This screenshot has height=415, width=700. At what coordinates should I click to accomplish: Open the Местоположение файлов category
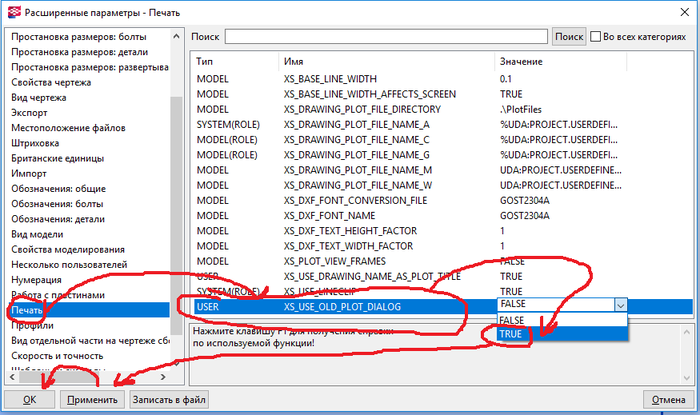[68, 128]
